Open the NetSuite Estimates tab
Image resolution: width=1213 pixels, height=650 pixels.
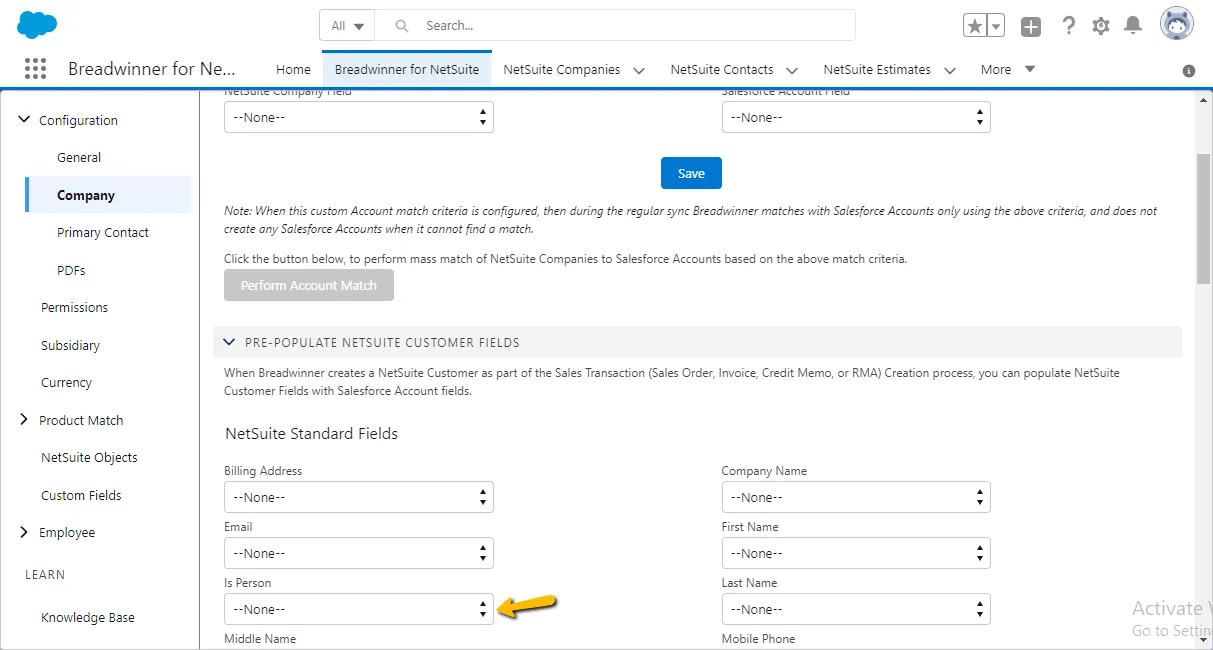(877, 70)
